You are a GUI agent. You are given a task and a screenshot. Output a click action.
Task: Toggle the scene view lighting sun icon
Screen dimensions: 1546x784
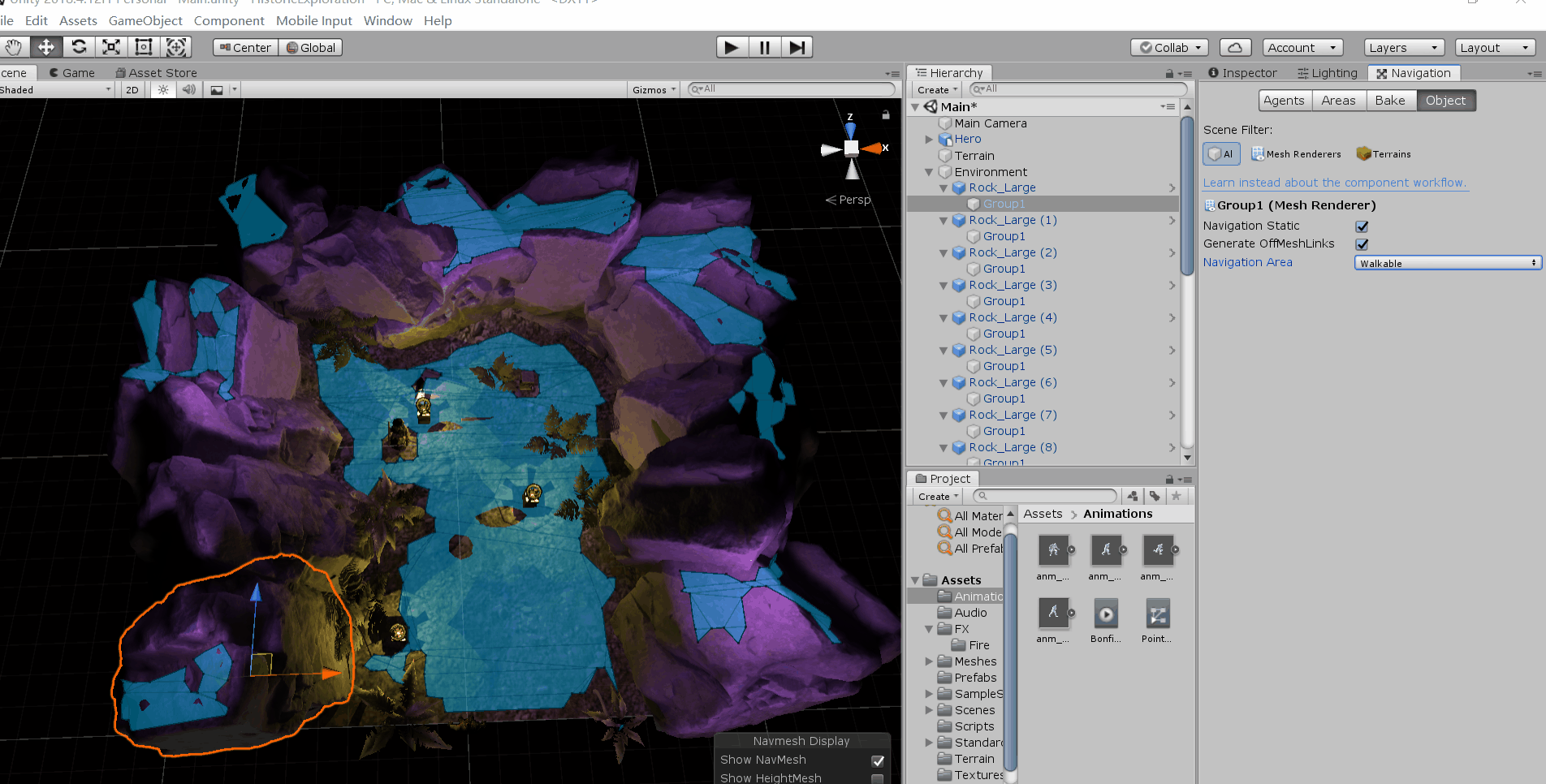click(x=162, y=89)
